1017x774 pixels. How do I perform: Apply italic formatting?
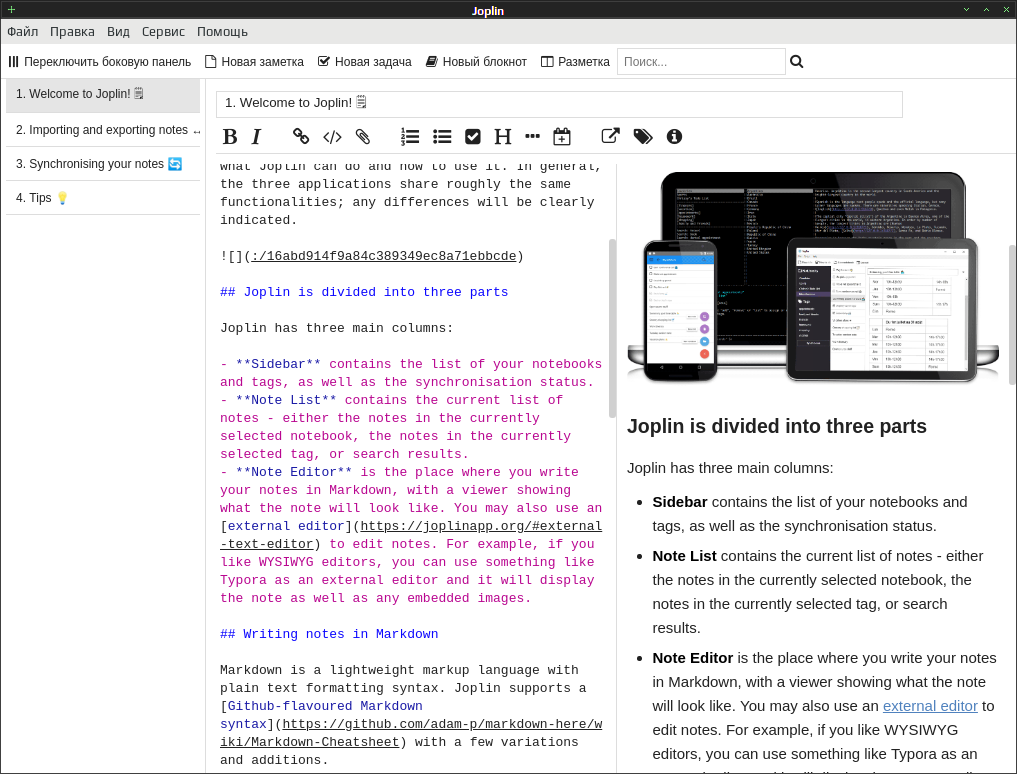coord(257,137)
